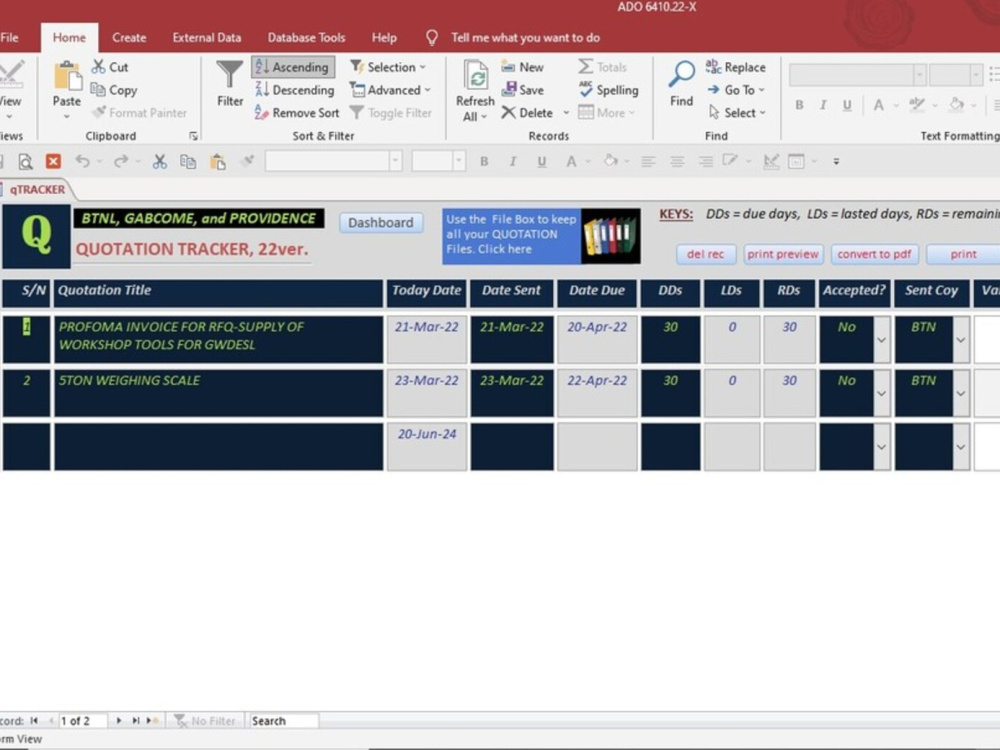The height and width of the screenshot is (750, 1000).
Task: Click the Dashboard button
Action: (381, 223)
